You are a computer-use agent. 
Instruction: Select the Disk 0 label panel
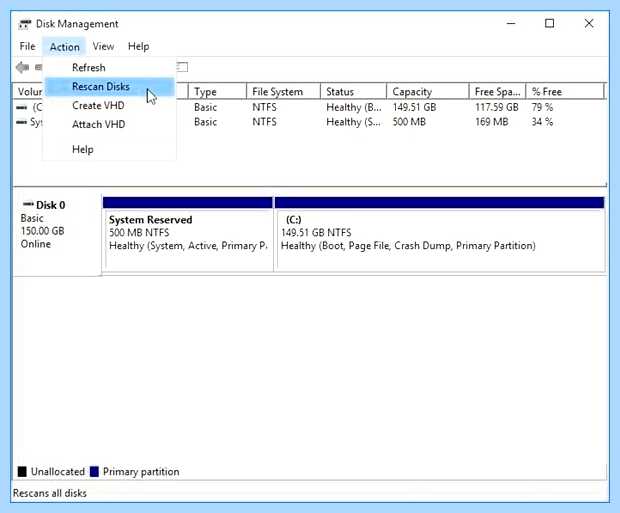coord(57,234)
